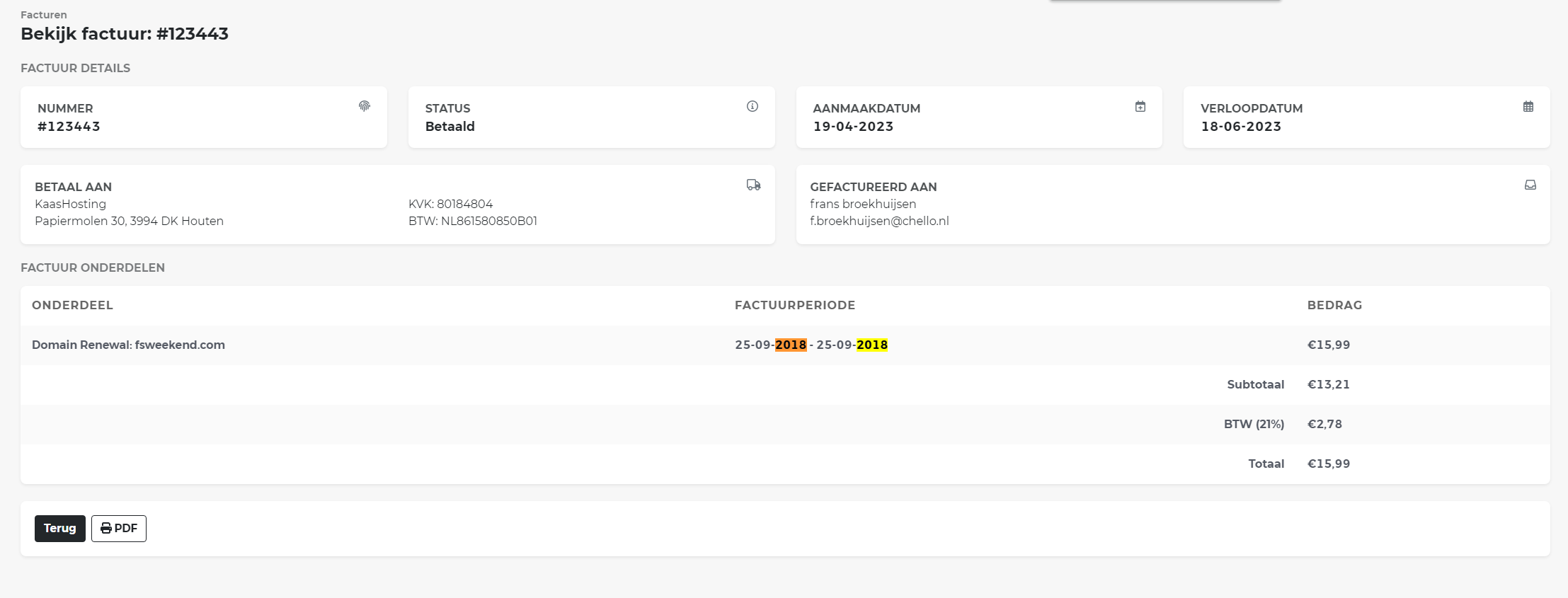Click the Totaal amount €15,99

pyautogui.click(x=1328, y=464)
